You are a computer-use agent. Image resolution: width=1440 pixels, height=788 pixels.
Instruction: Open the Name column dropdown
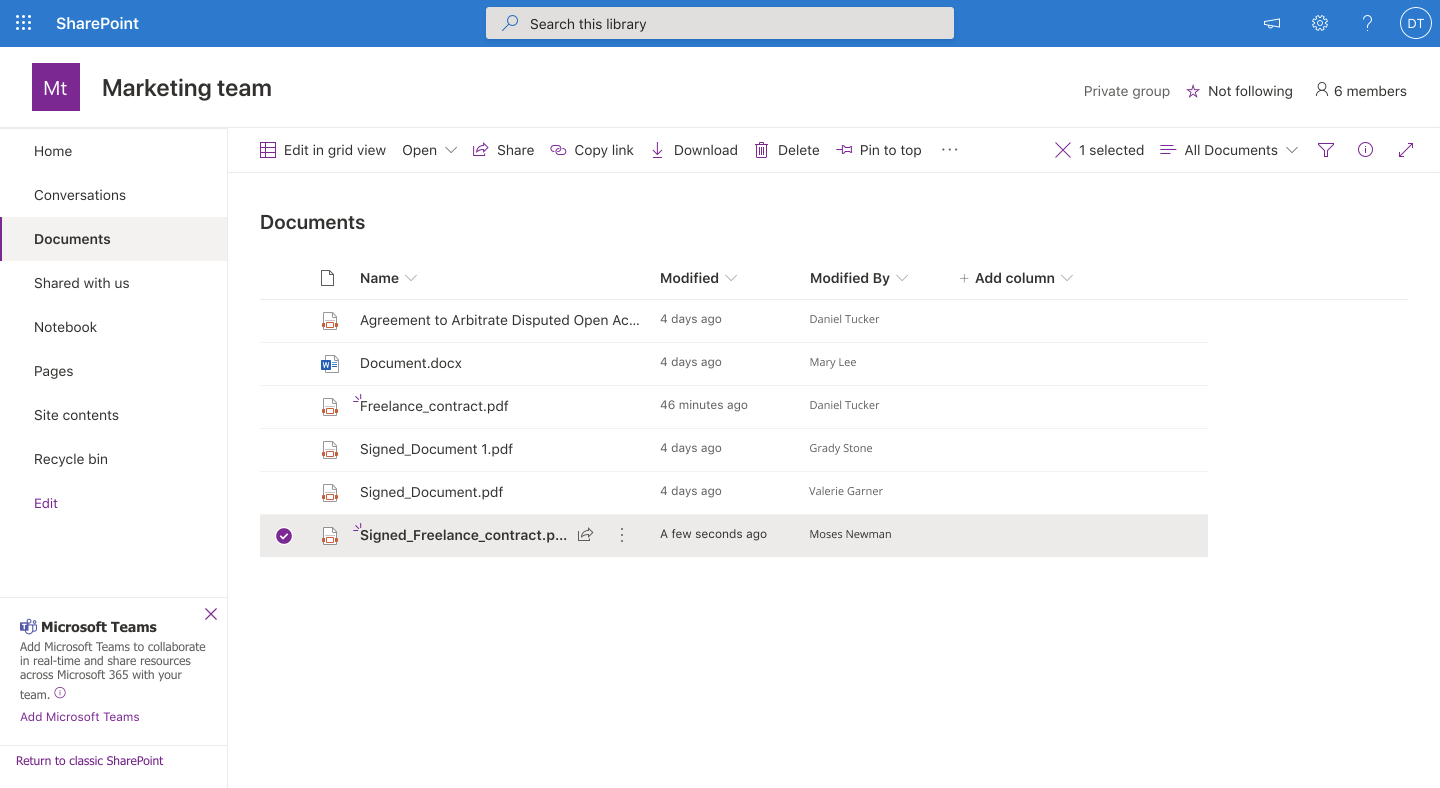pos(411,278)
